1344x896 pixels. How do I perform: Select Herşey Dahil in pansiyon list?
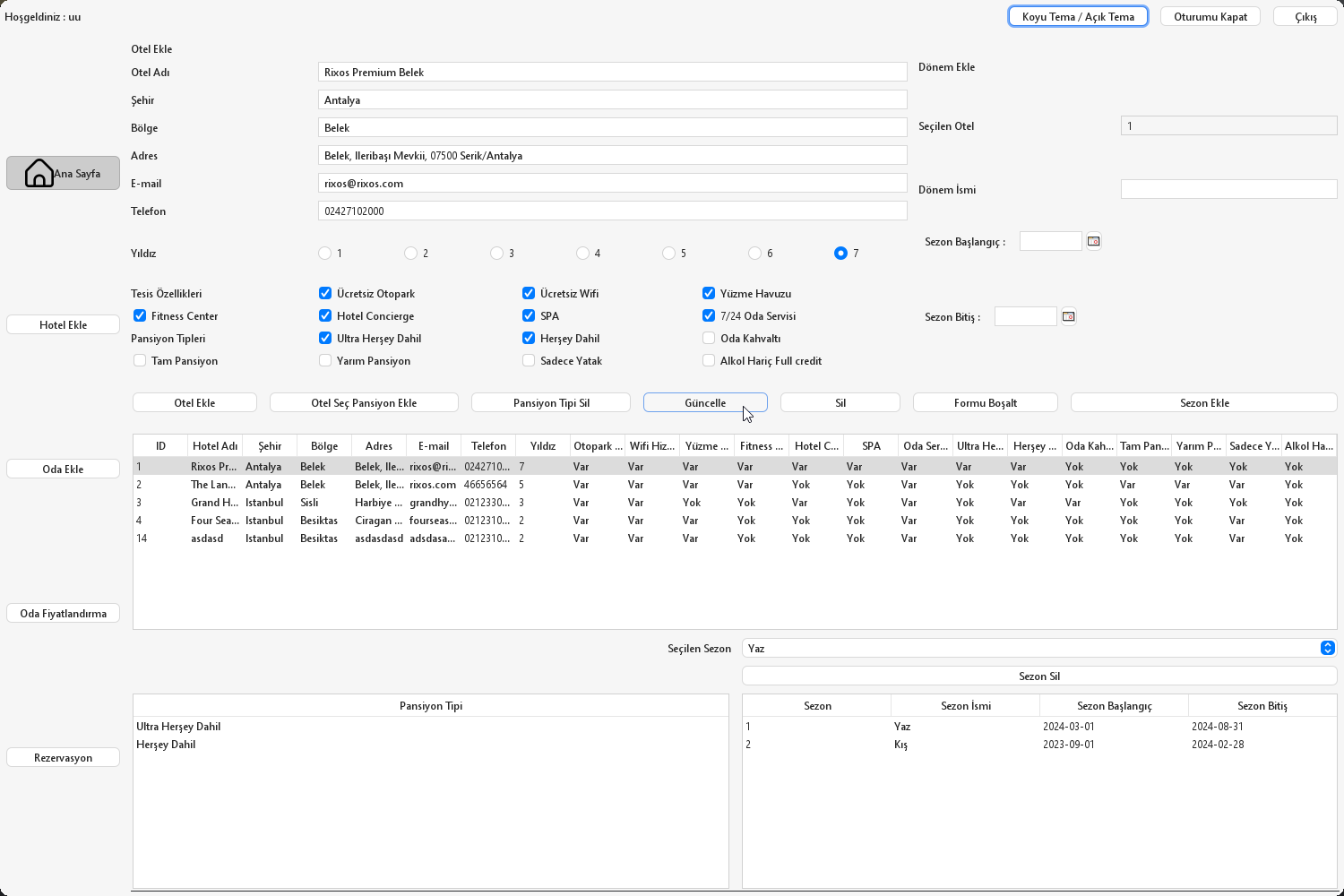[431, 744]
